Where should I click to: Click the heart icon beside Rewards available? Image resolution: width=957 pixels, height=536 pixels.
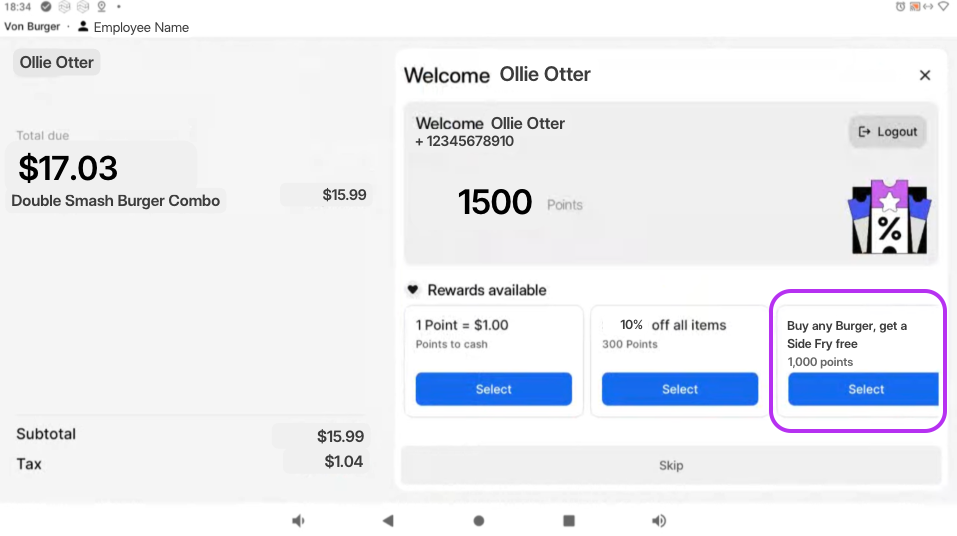click(x=413, y=290)
